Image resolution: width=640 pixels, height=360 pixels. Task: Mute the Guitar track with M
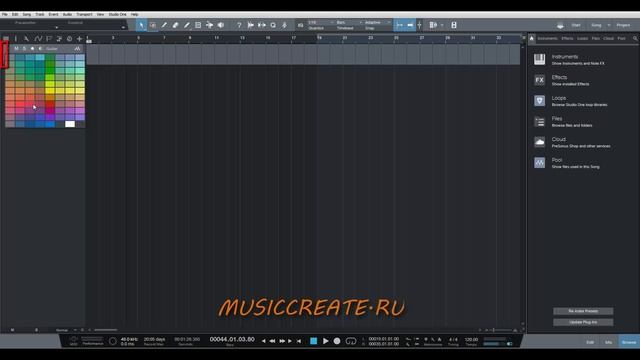(16, 49)
